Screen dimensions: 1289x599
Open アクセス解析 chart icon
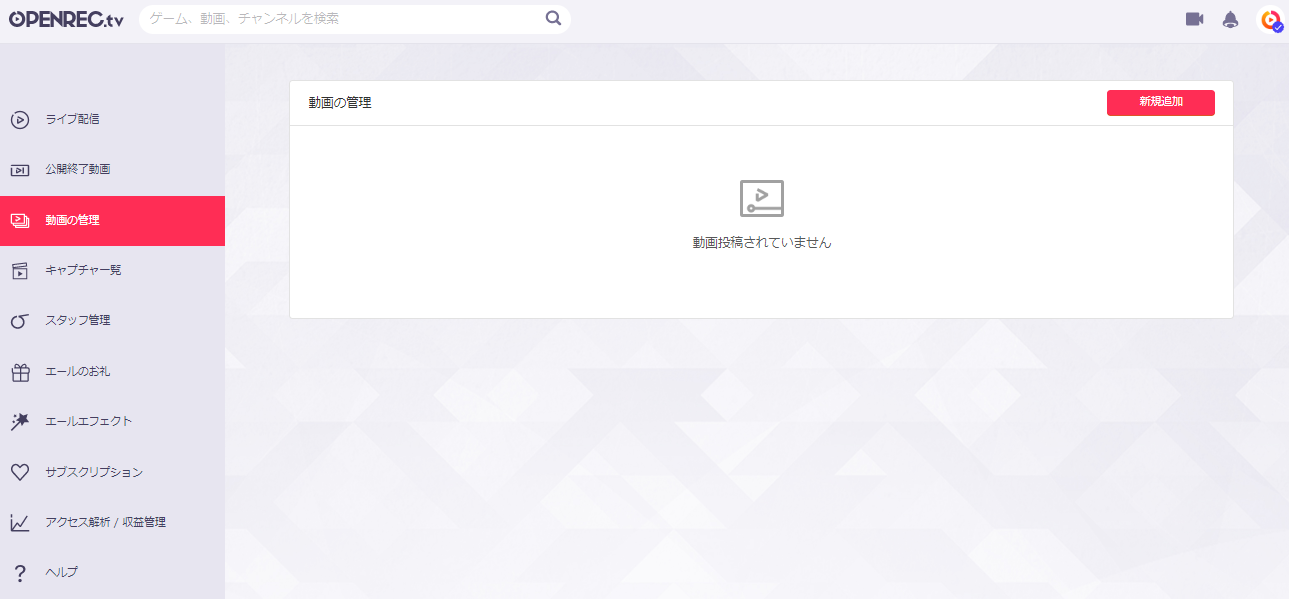pos(20,521)
